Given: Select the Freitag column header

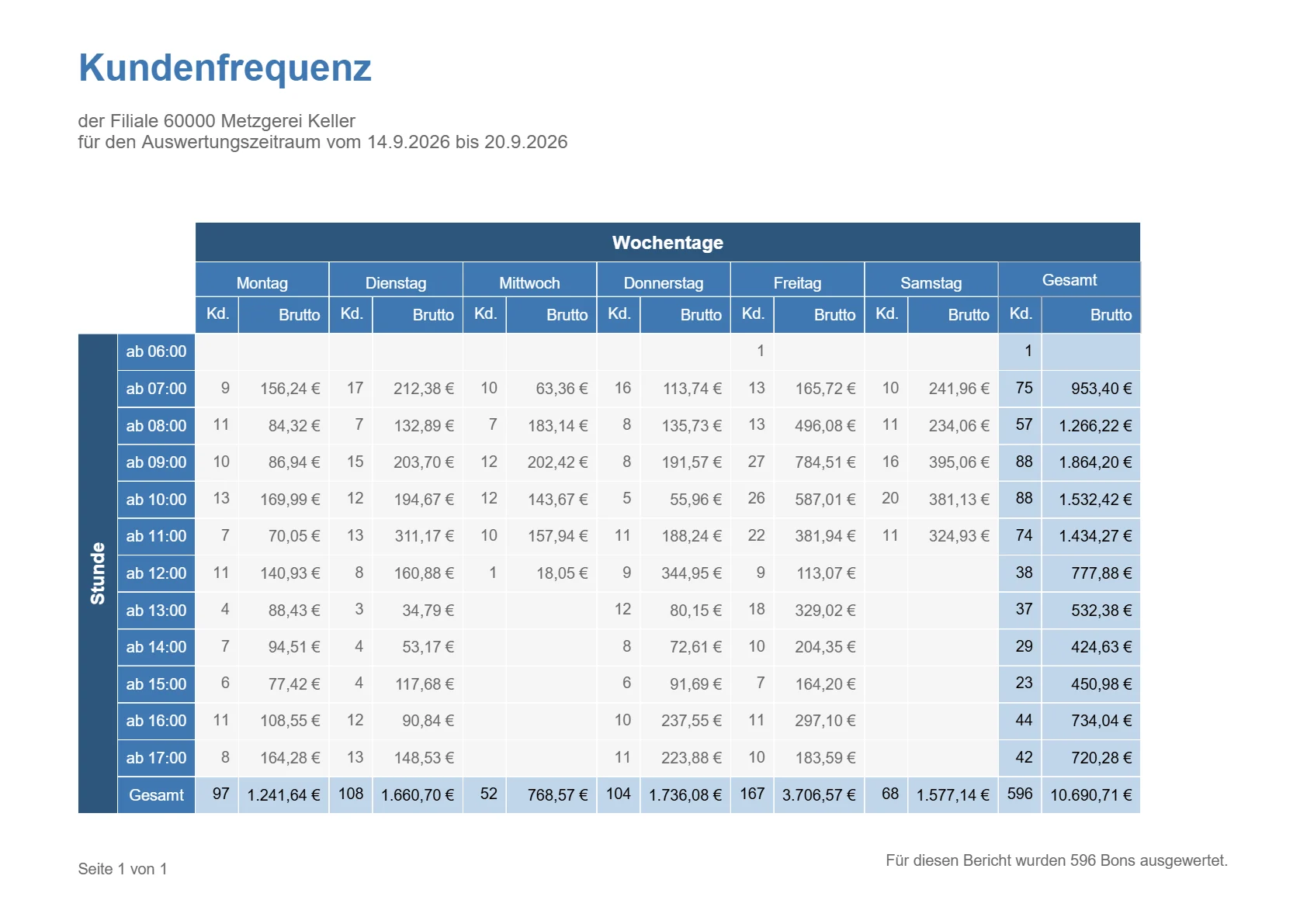Looking at the screenshot, I should tap(797, 280).
